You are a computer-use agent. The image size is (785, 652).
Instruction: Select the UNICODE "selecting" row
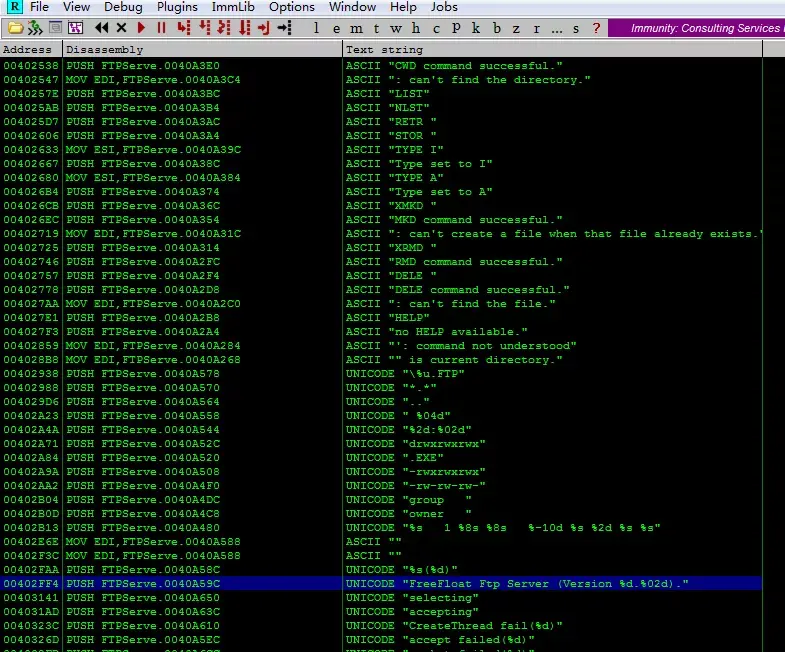[381, 597]
